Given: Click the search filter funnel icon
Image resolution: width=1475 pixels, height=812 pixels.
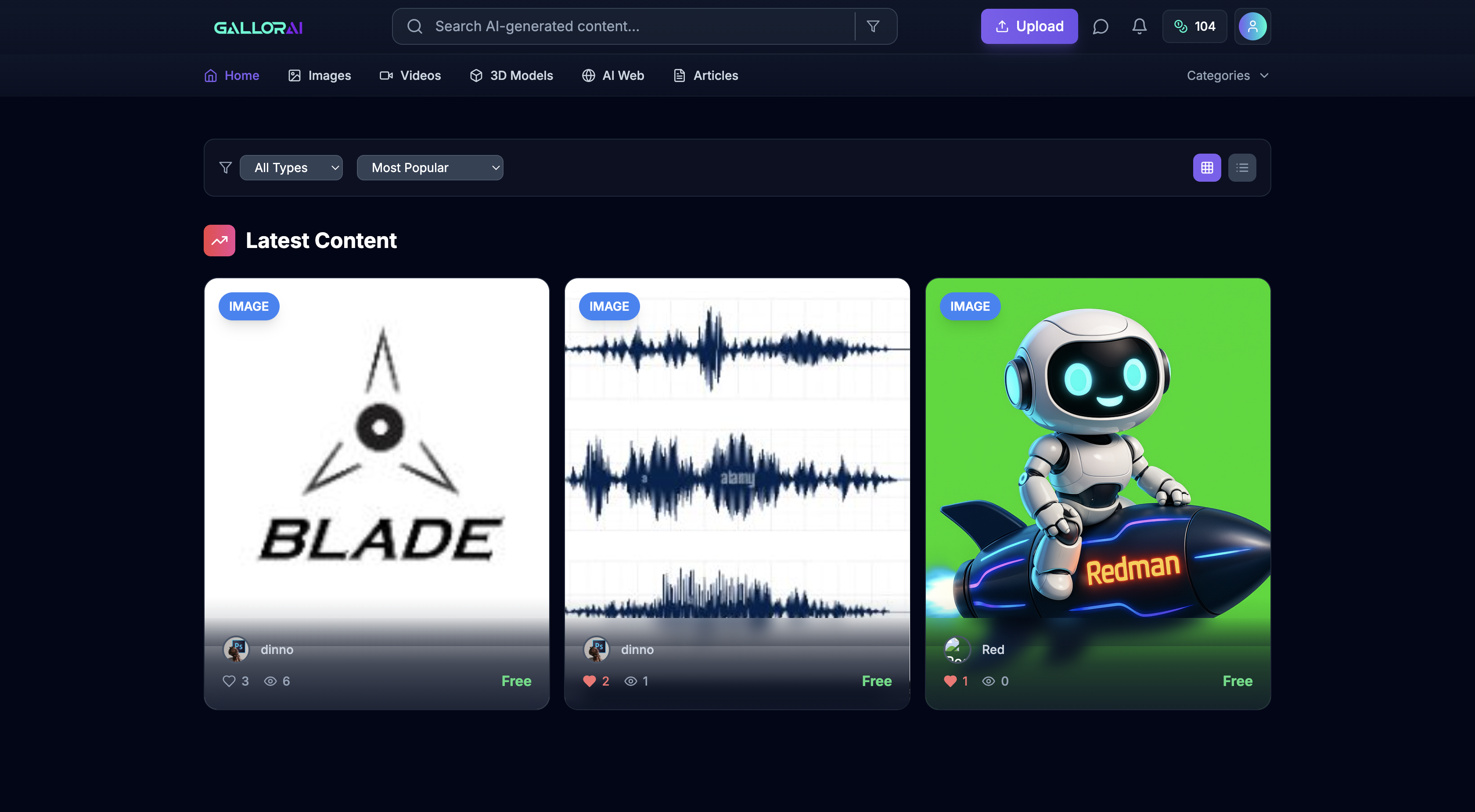Looking at the screenshot, I should coord(873,26).
